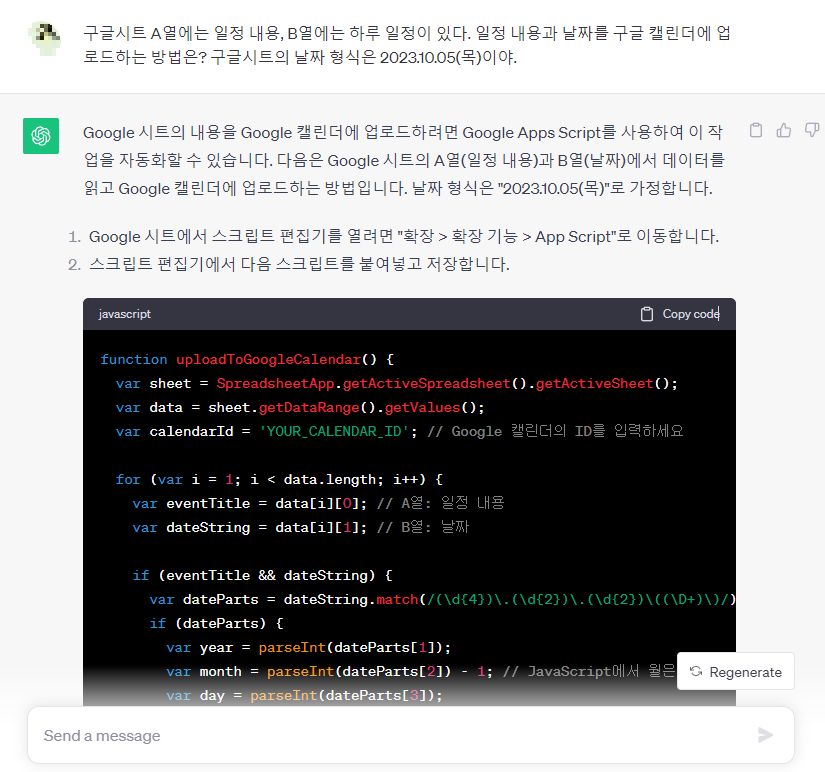Click the 'var day = parseInt' line
This screenshot has width=825, height=772.
pyautogui.click(x=304, y=696)
